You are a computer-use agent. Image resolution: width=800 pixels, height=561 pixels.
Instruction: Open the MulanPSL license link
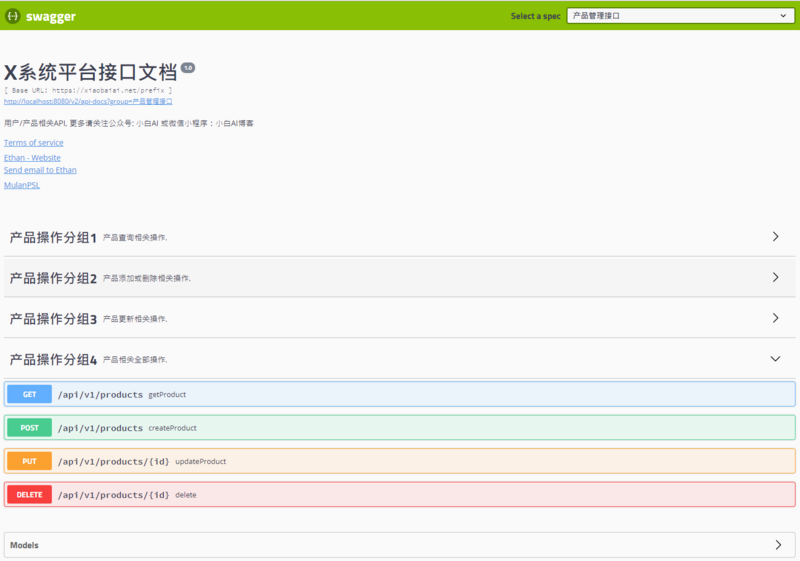[22, 185]
